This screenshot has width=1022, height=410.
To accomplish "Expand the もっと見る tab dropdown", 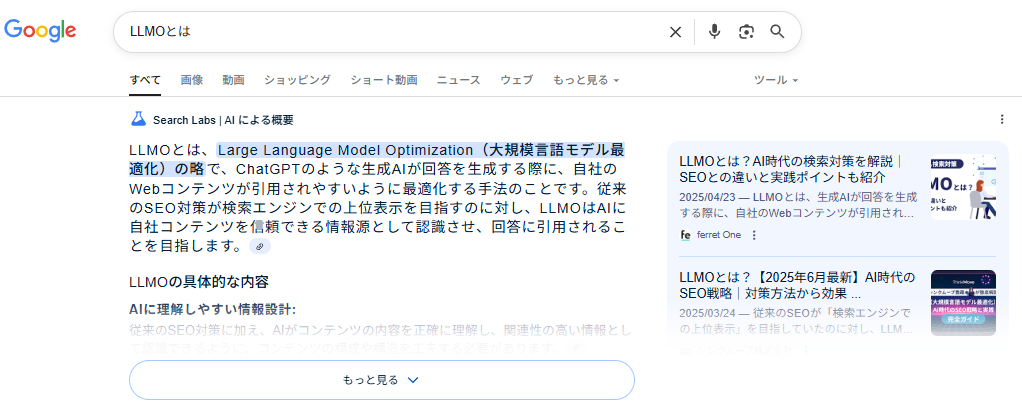I will [586, 80].
